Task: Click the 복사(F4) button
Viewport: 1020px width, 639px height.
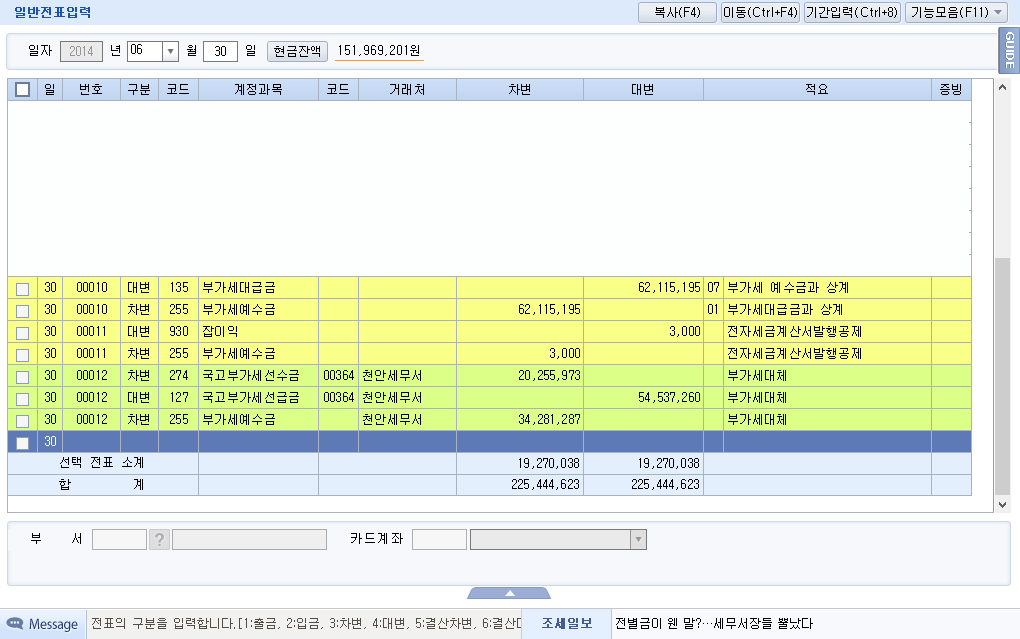Action: pyautogui.click(x=677, y=12)
